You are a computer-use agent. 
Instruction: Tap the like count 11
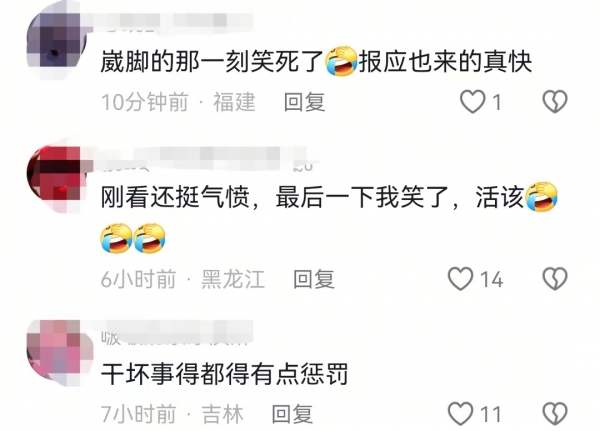pyautogui.click(x=491, y=415)
